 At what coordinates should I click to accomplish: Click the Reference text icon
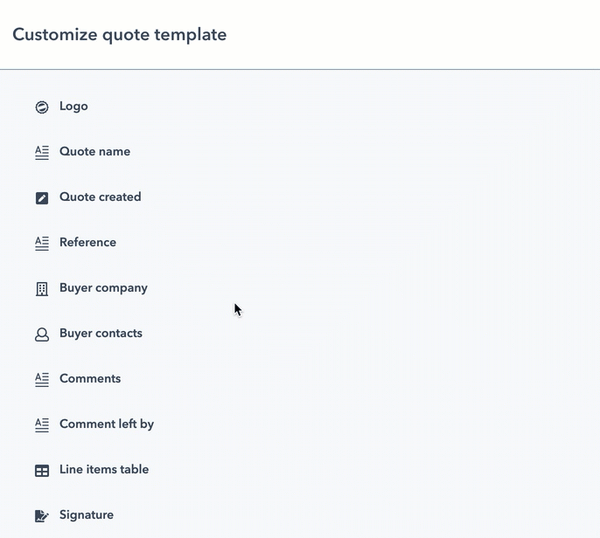click(x=42, y=243)
